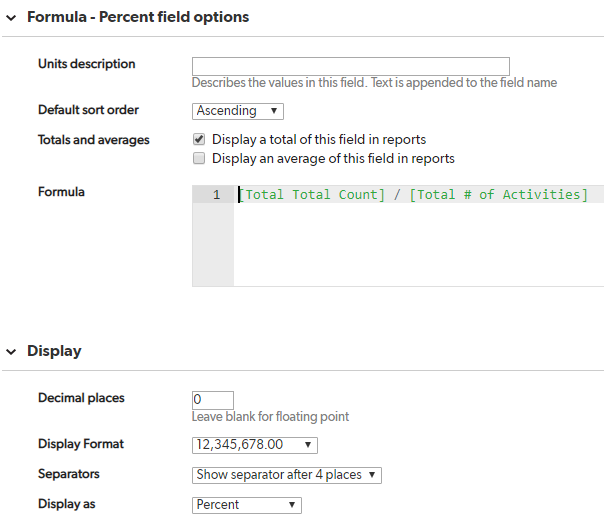Click the Display section heading
The width and height of the screenshot is (604, 521).
click(54, 351)
